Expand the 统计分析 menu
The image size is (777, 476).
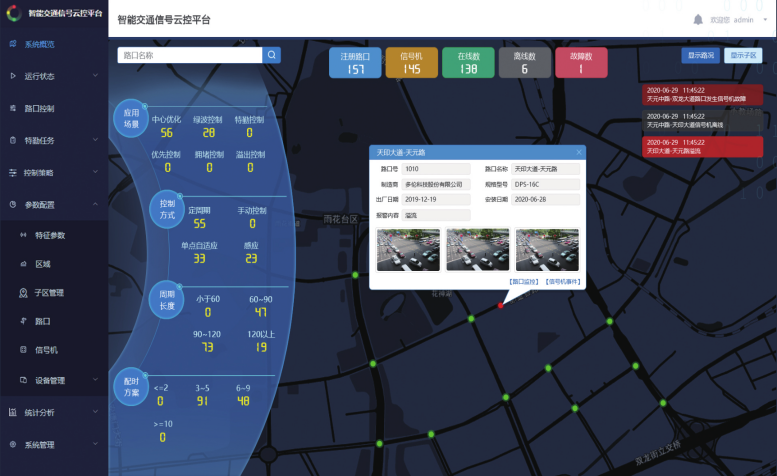pyautogui.click(x=53, y=411)
